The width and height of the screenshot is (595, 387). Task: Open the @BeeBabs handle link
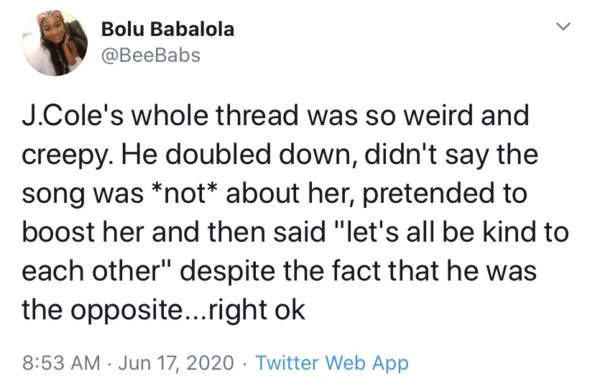pyautogui.click(x=151, y=55)
